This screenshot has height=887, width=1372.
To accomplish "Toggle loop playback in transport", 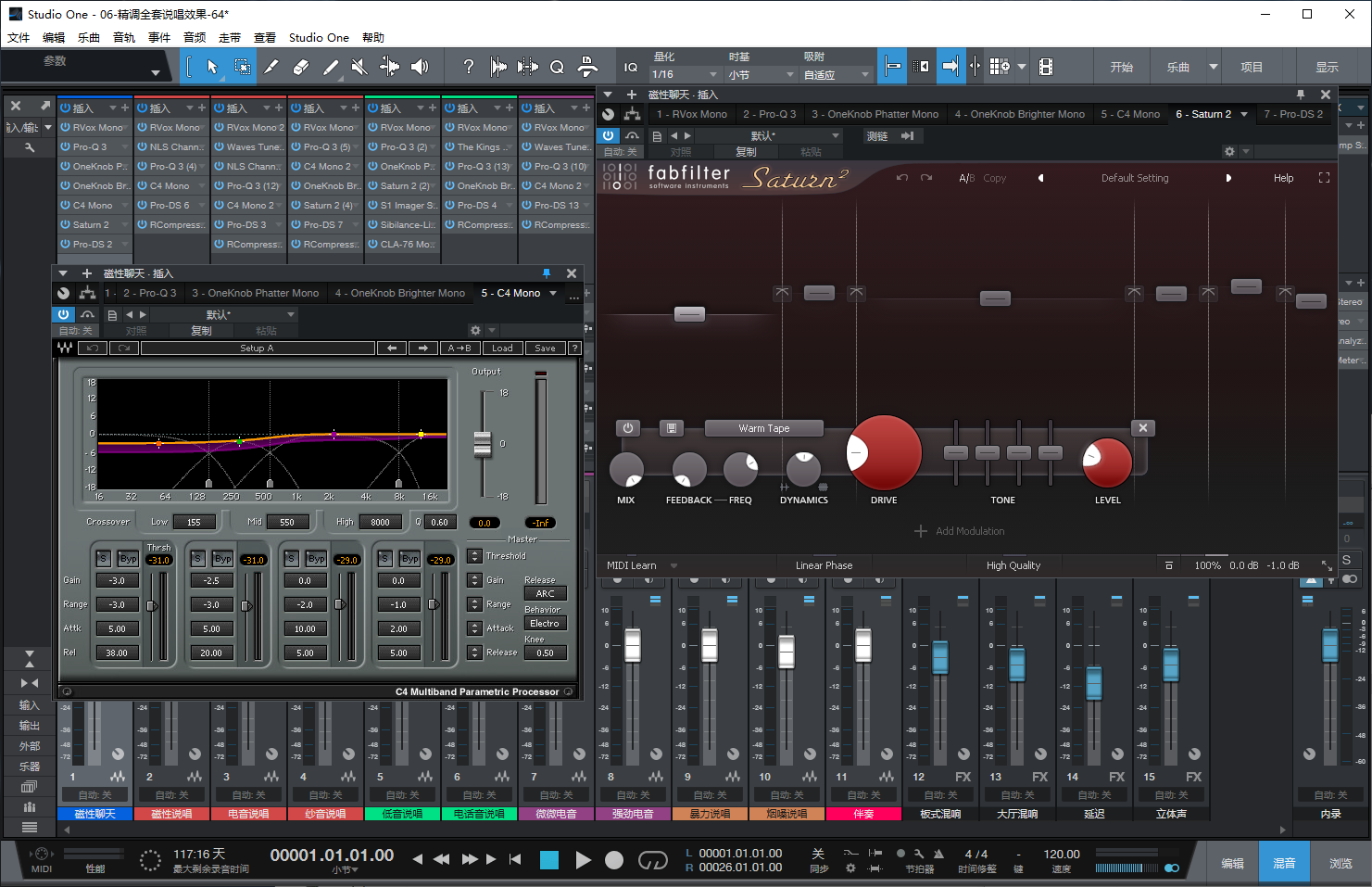I will tap(652, 860).
